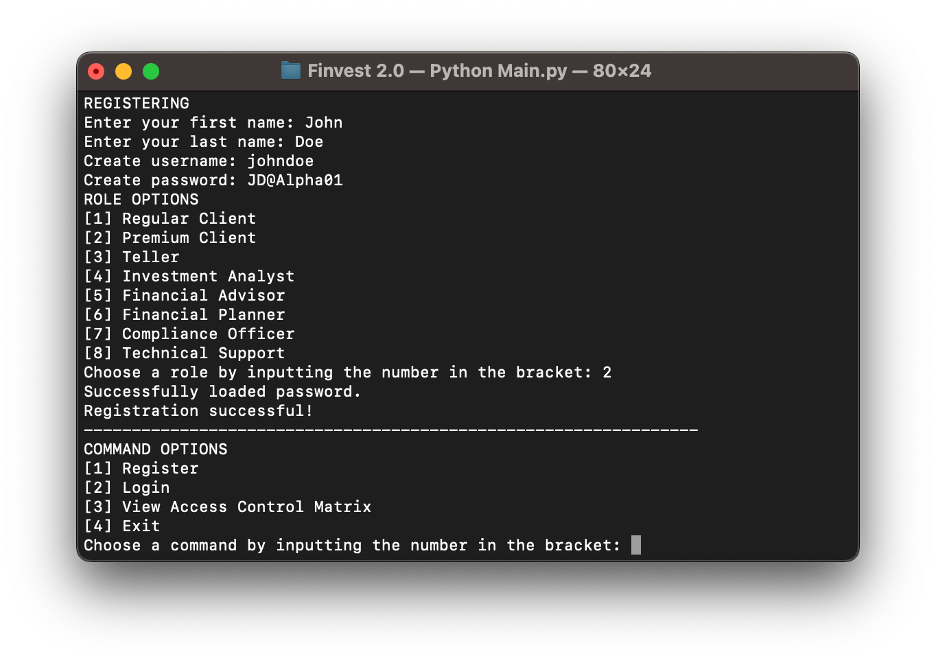
Task: Click the terminal cursor at the command prompt
Action: click(x=636, y=545)
